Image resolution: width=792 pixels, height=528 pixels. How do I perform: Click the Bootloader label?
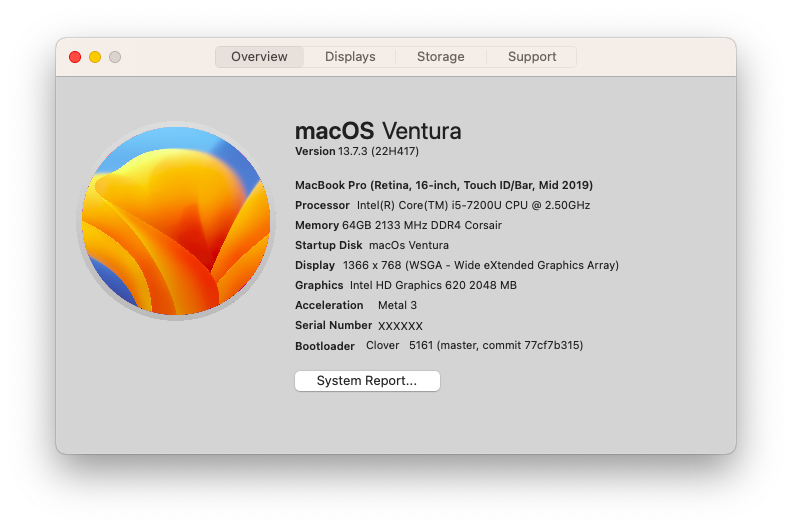coord(324,346)
